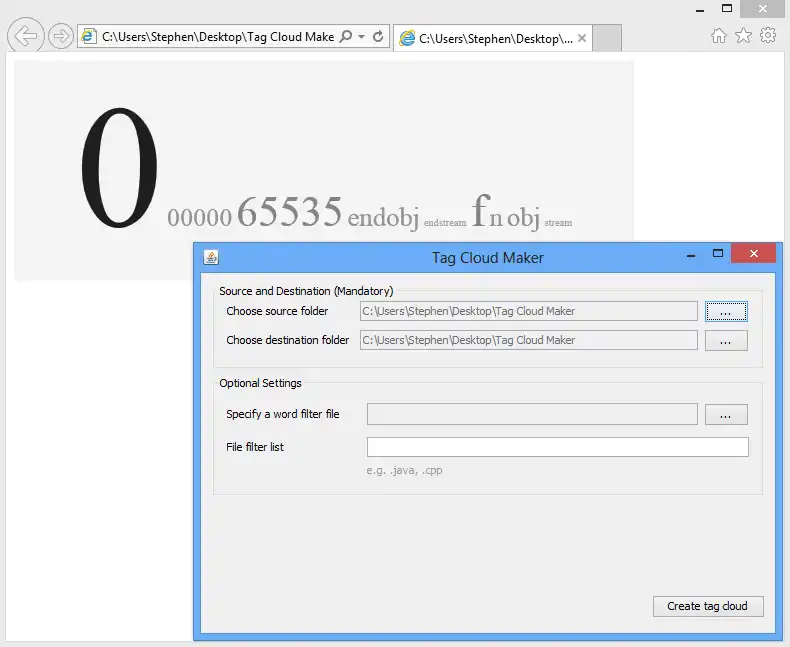Go forward in Internet Explorer
Viewport: 790px width, 647px height.
pos(61,36)
